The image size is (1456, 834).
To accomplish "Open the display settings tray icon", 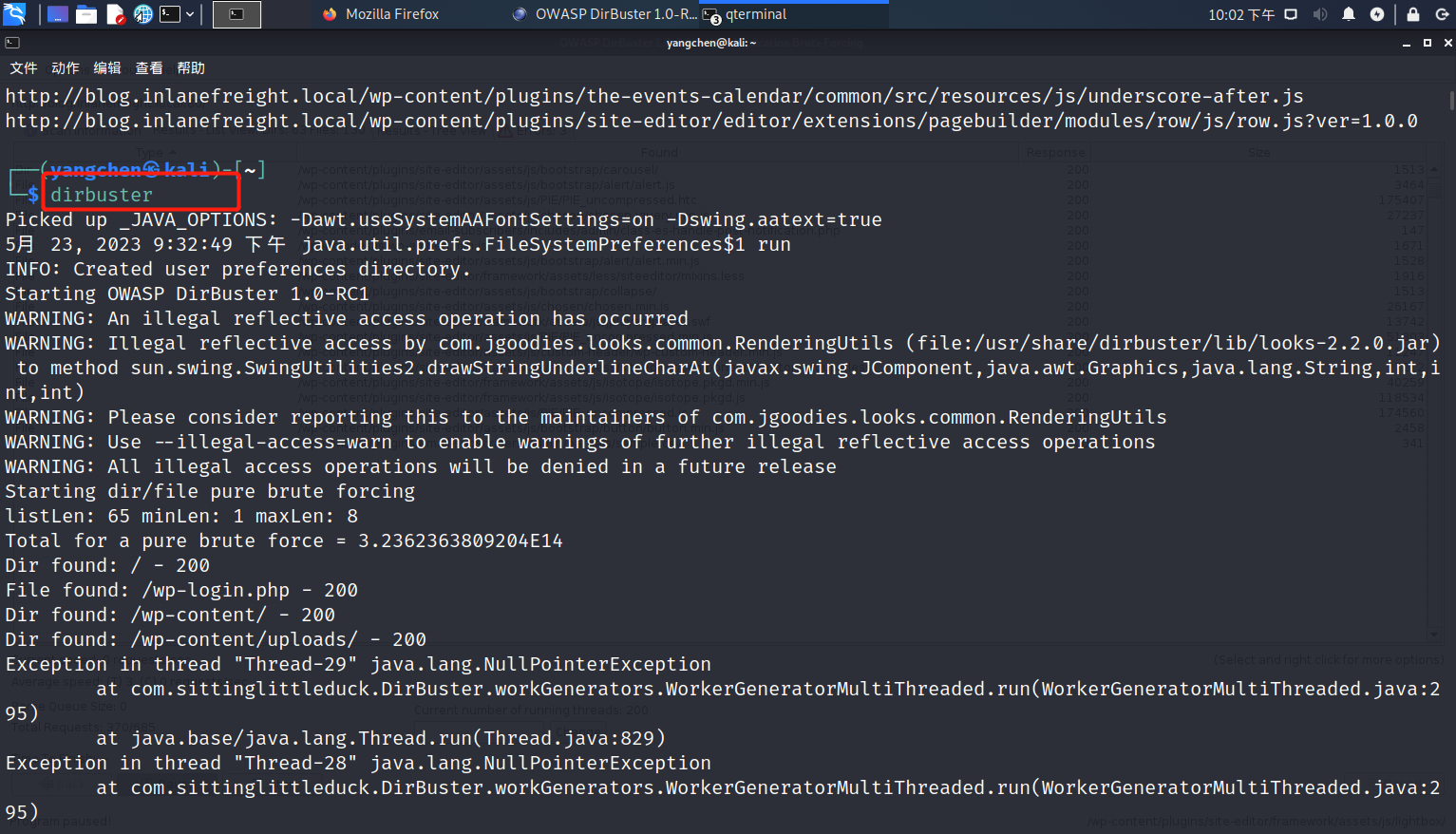I will pyautogui.click(x=1291, y=14).
